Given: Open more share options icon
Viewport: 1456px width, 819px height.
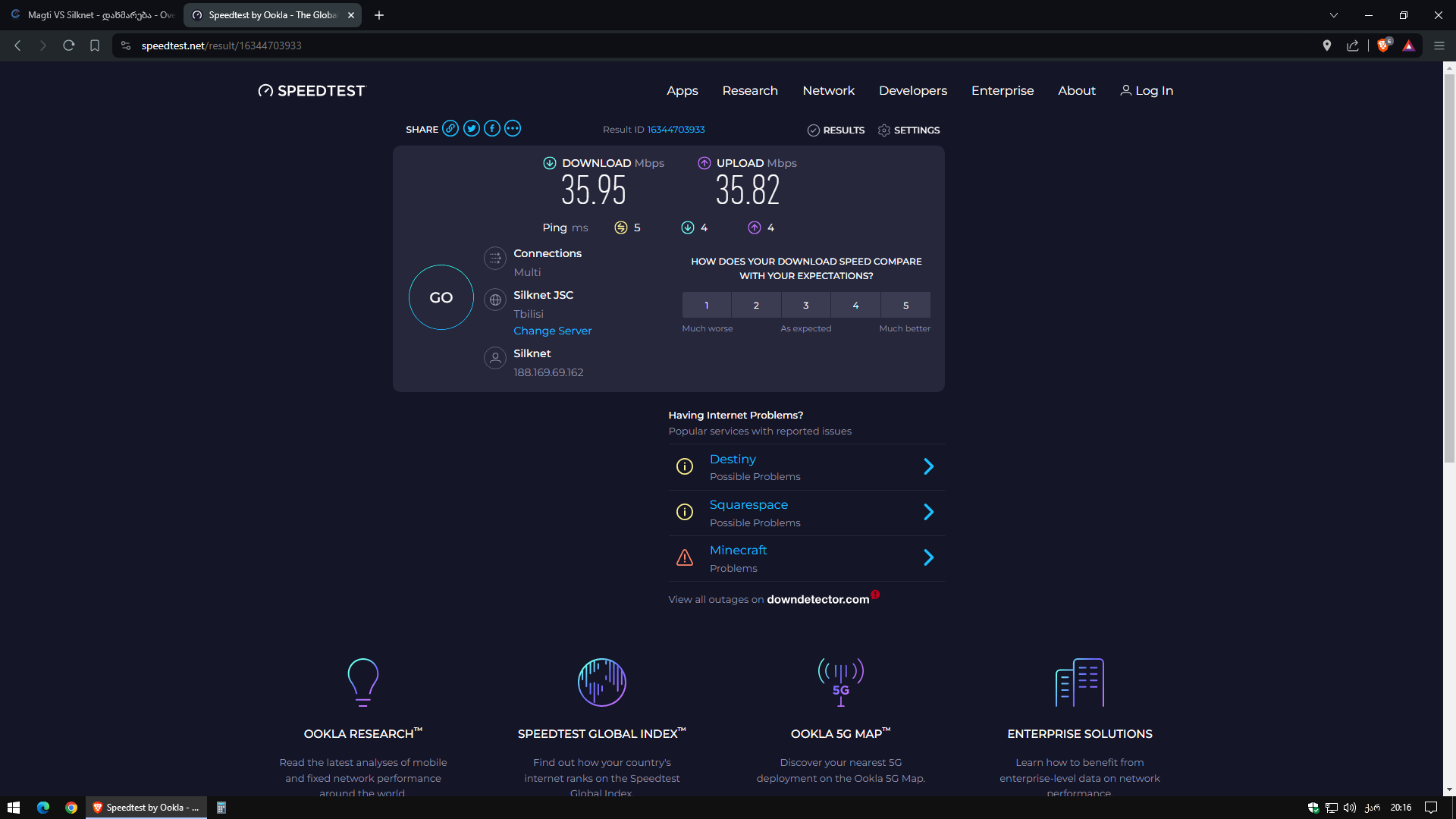Looking at the screenshot, I should pos(513,128).
